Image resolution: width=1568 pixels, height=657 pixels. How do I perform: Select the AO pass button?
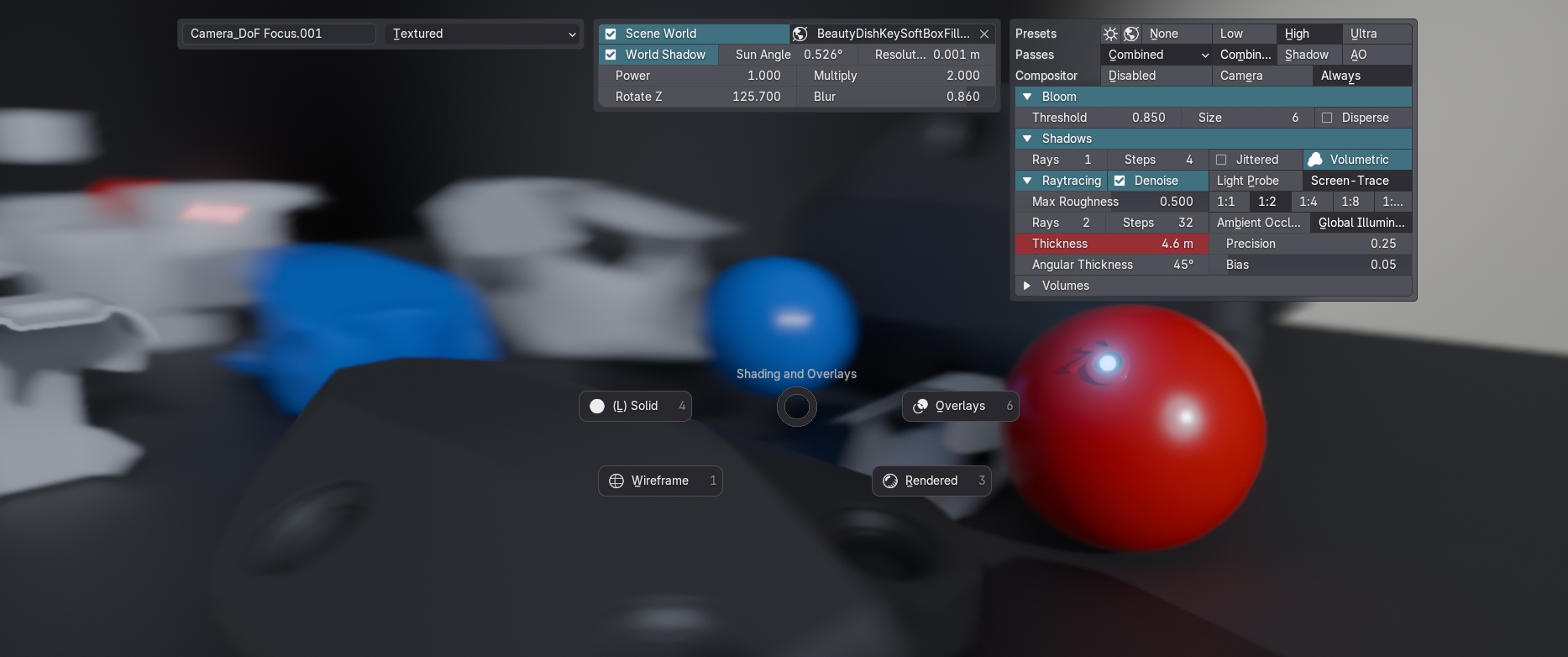pyautogui.click(x=1377, y=55)
